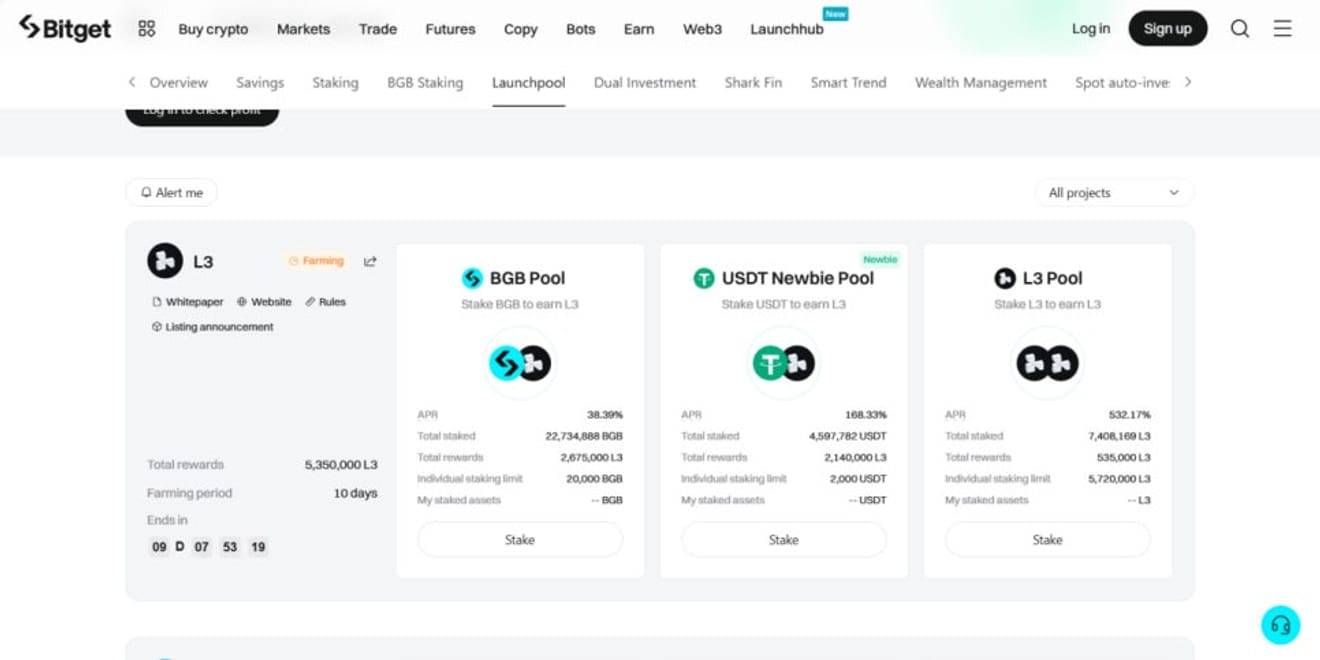Switch to the Savings tab

pyautogui.click(x=260, y=83)
